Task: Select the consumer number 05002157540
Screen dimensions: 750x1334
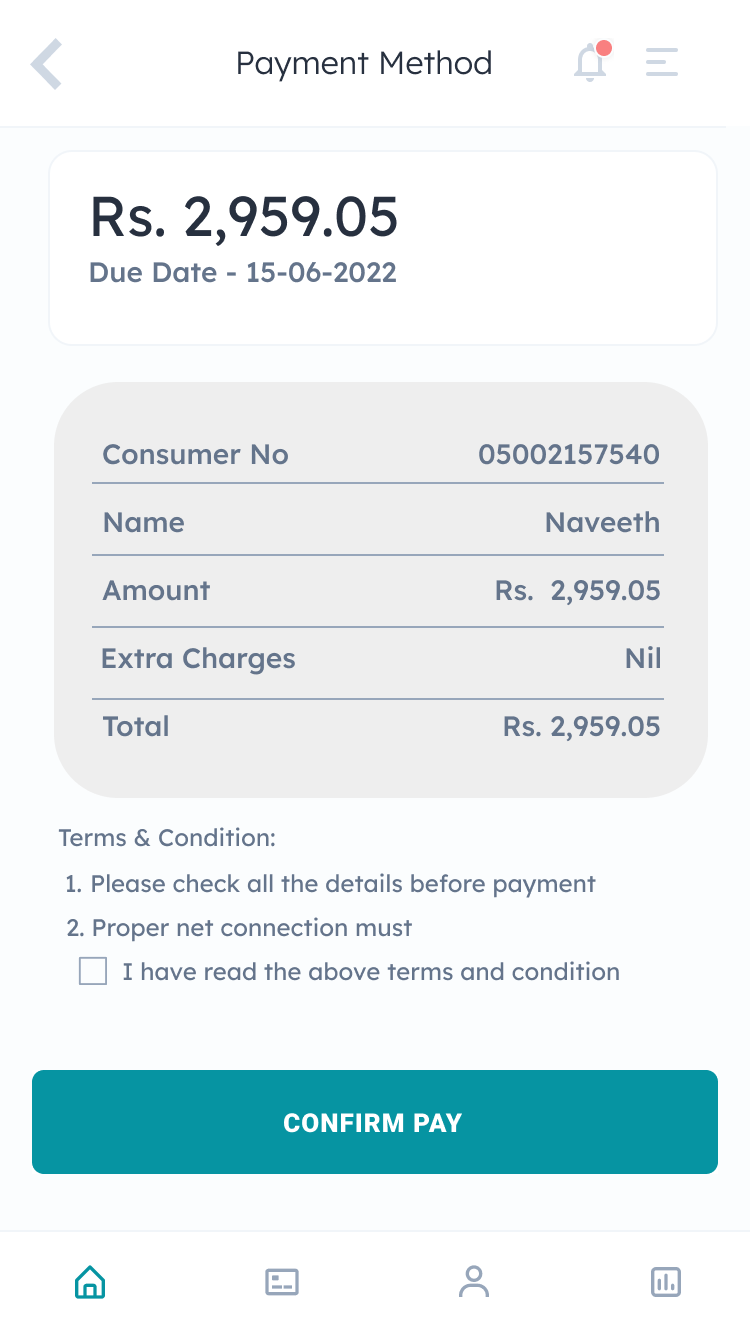Action: tap(569, 455)
